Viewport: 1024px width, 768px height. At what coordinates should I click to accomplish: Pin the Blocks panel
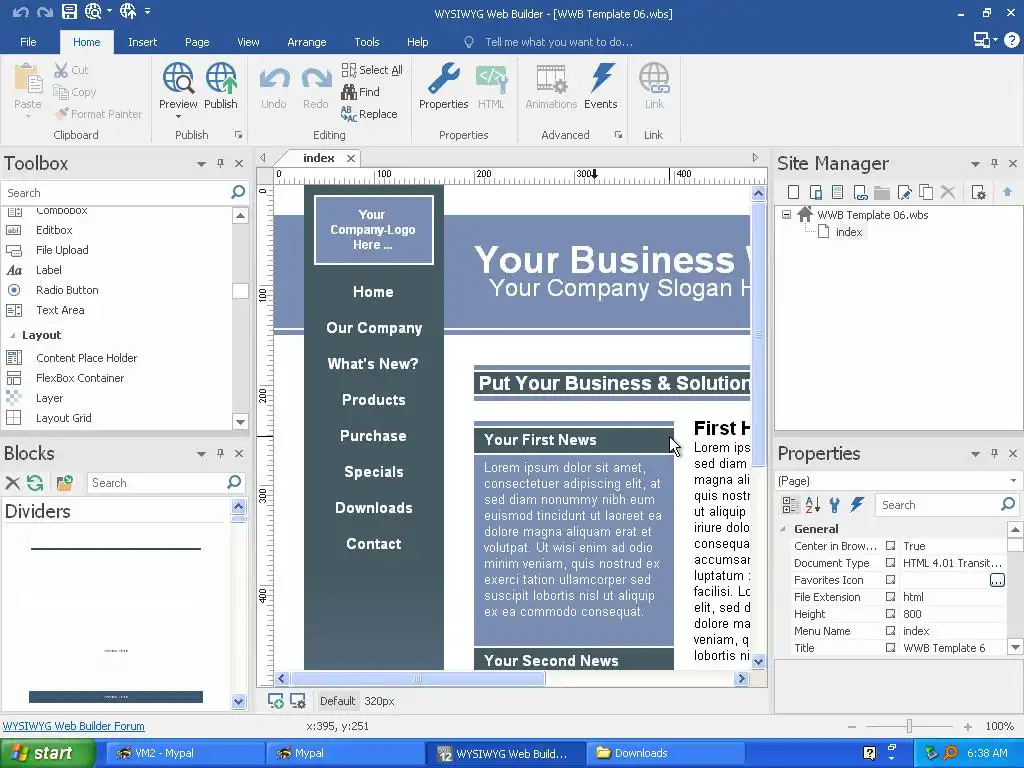220,453
